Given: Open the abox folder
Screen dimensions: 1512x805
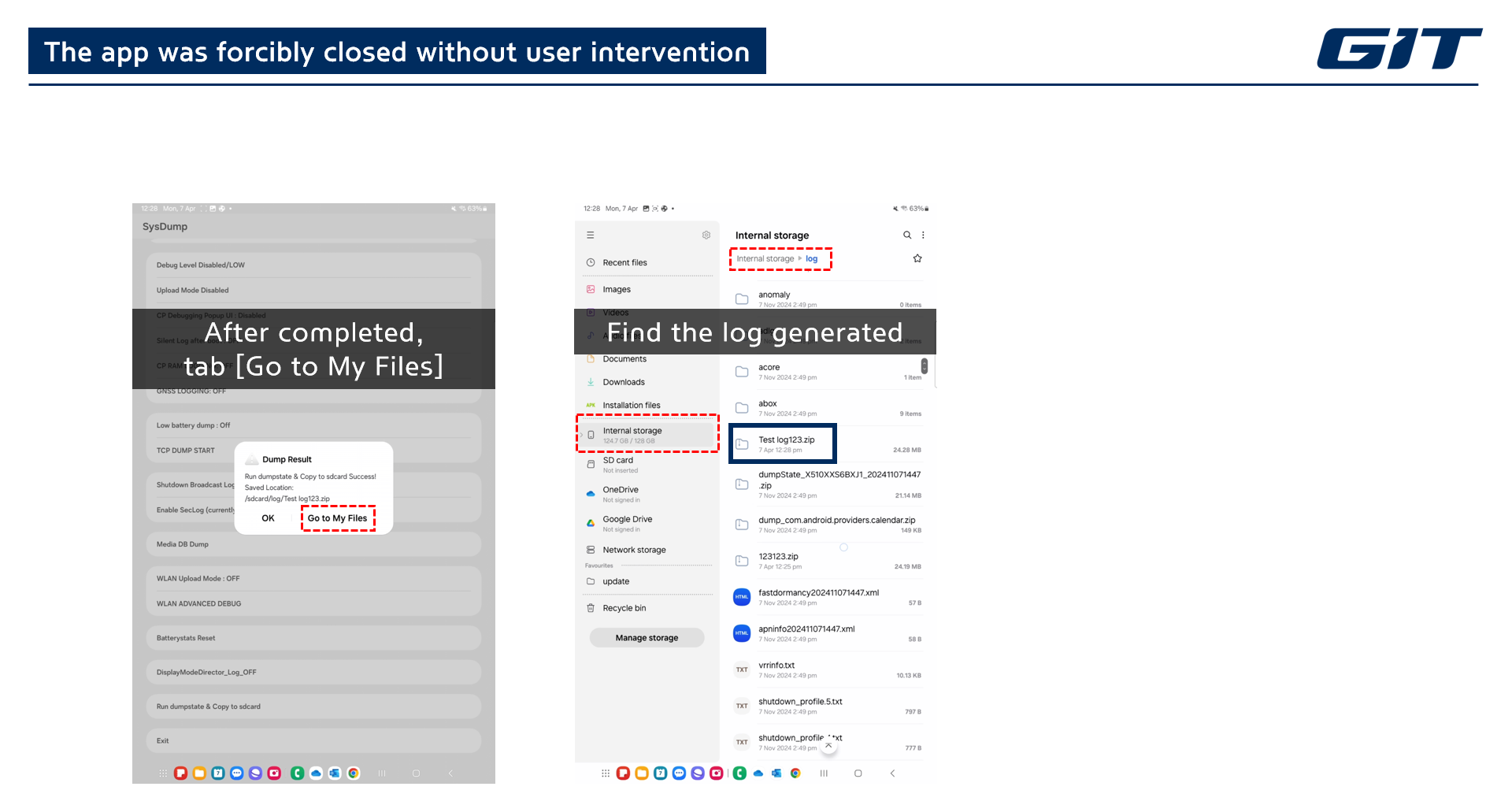Looking at the screenshot, I should pos(827,408).
